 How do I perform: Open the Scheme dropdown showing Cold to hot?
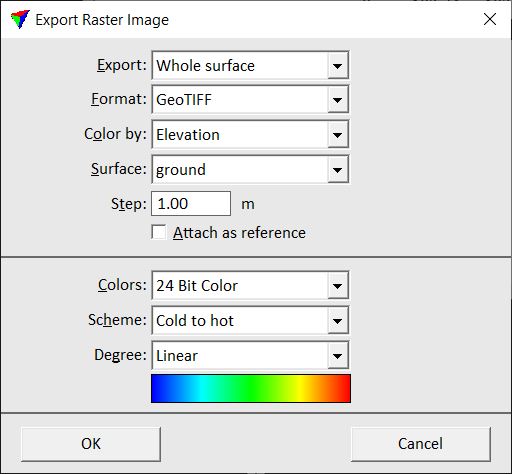click(x=250, y=321)
